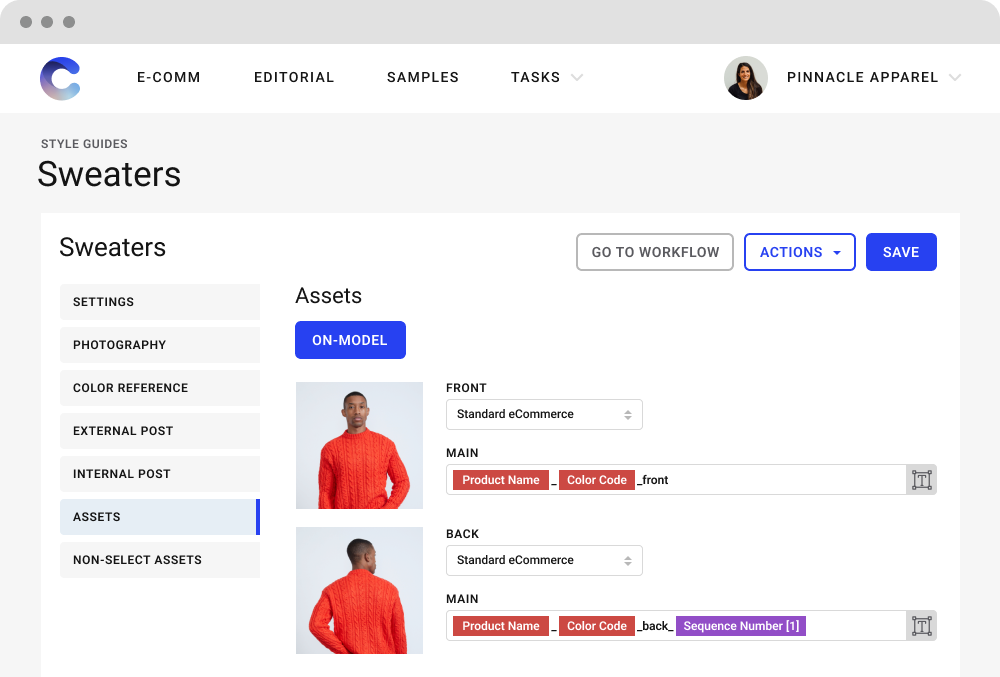
Task: Click the text-format icon in FRONT main field
Action: (921, 480)
